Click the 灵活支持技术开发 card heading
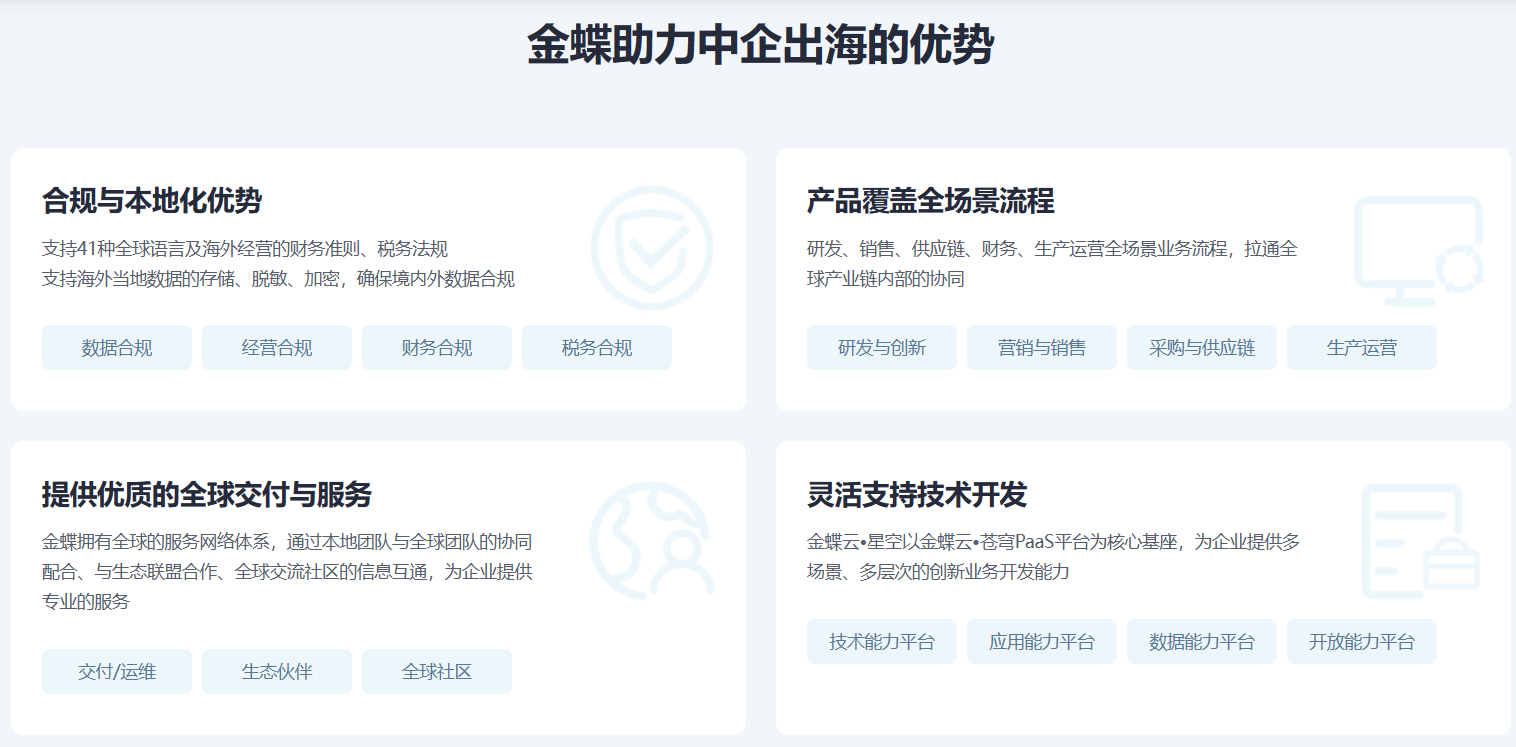This screenshot has width=1516, height=747. pyautogui.click(x=917, y=494)
